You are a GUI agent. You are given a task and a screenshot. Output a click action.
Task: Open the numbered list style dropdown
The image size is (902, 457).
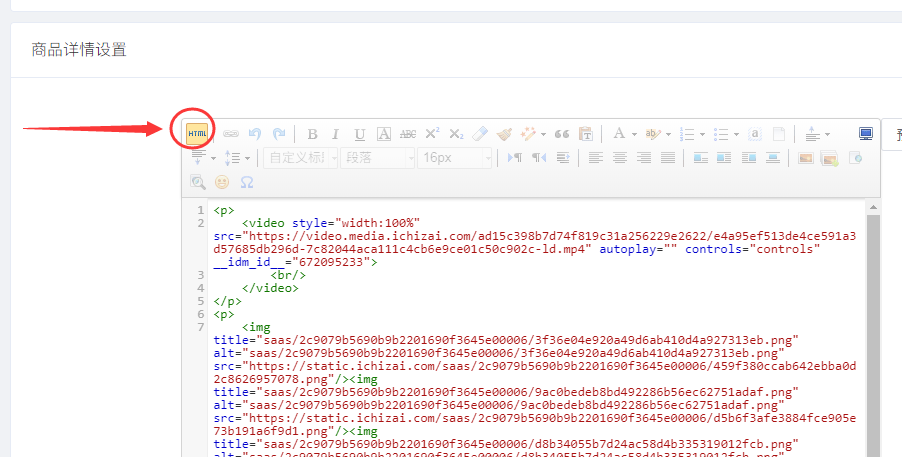(x=702, y=135)
